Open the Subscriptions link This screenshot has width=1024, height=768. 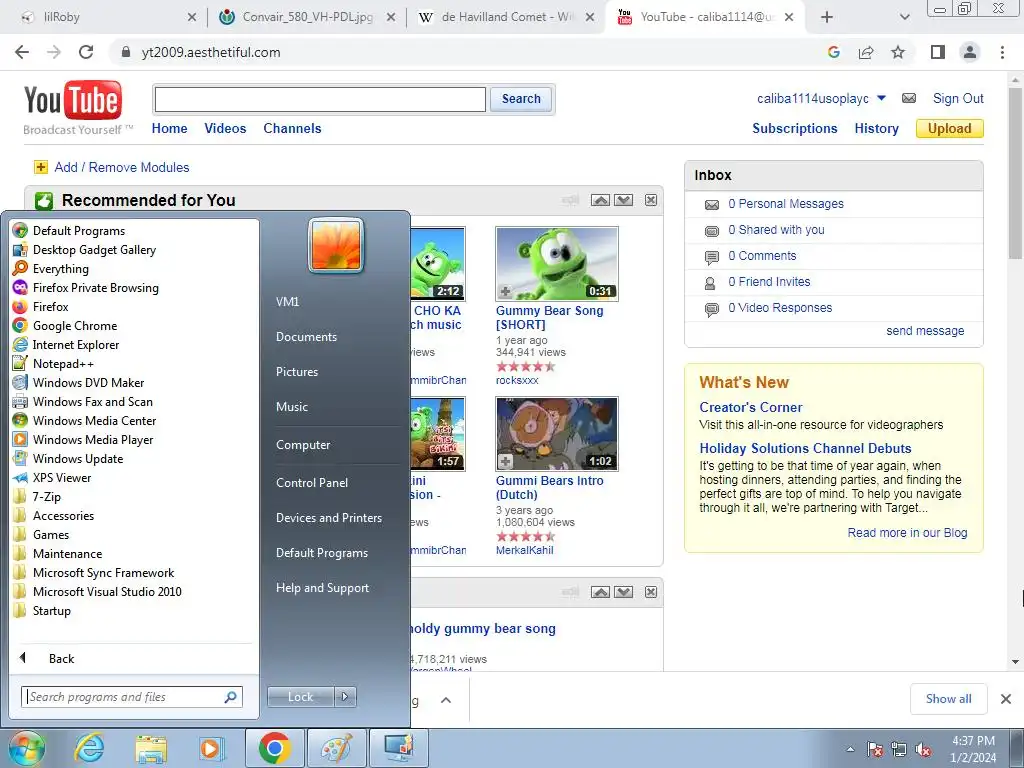[x=794, y=128]
